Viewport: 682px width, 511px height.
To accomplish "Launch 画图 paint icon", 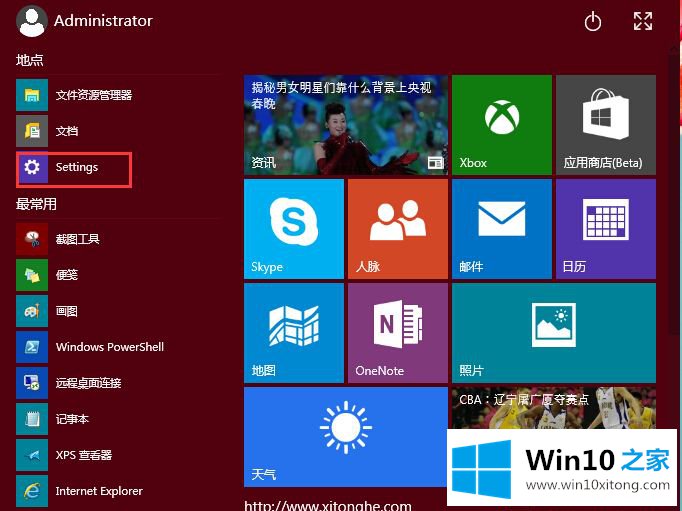I will [32, 311].
